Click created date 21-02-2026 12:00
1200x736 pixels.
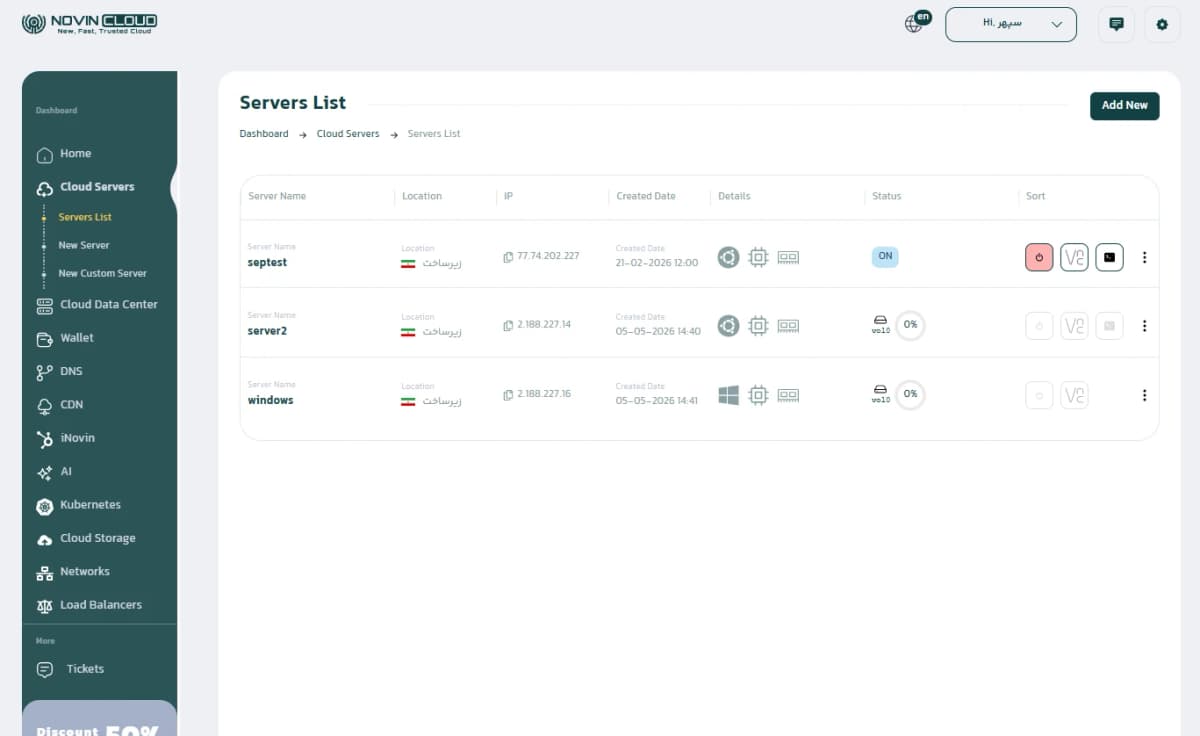[x=657, y=262]
